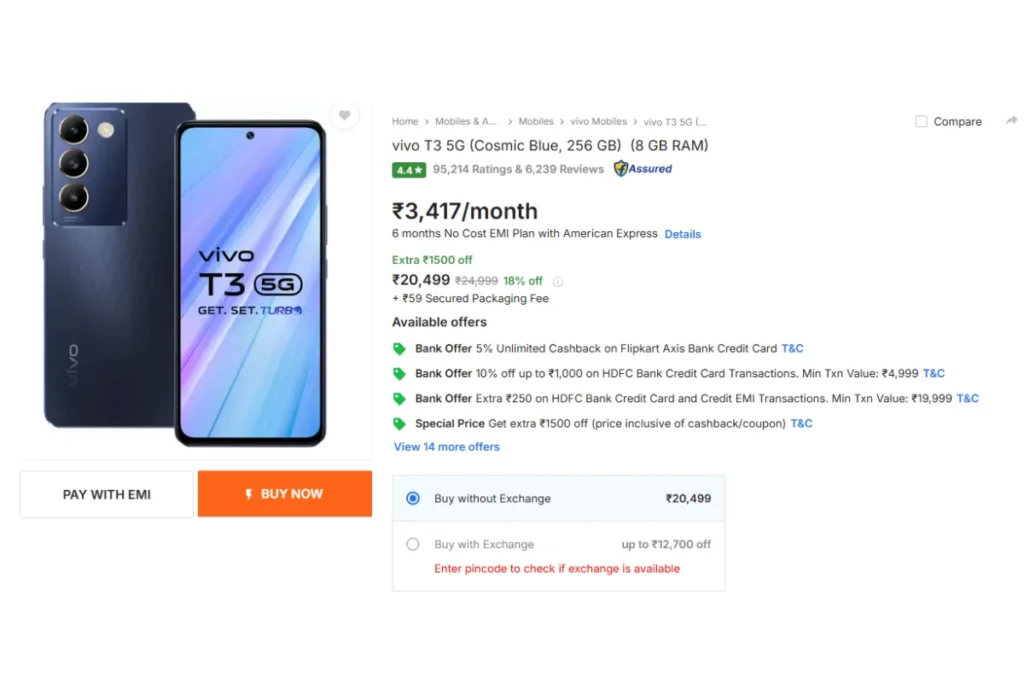Viewport: 1024px width, 683px height.
Task: Click the lightning BUY NOW button
Action: pyautogui.click(x=285, y=494)
